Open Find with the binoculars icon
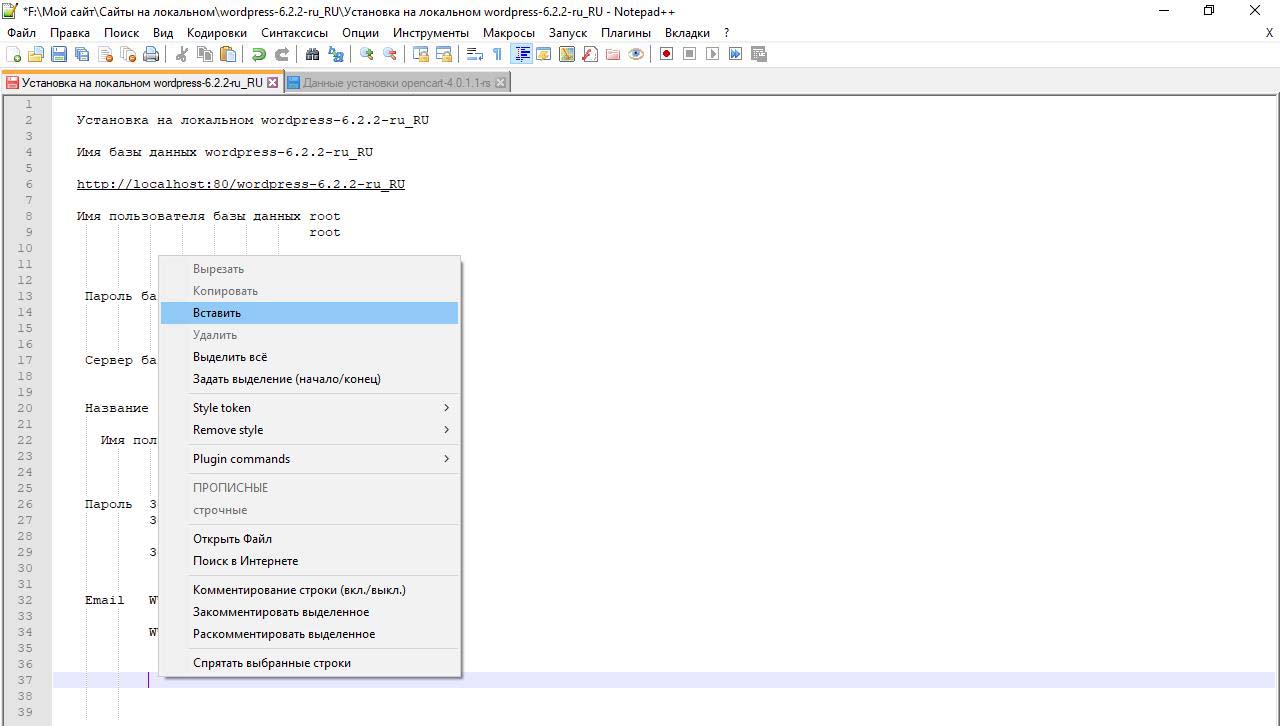Image resolution: width=1280 pixels, height=726 pixels. pos(313,54)
